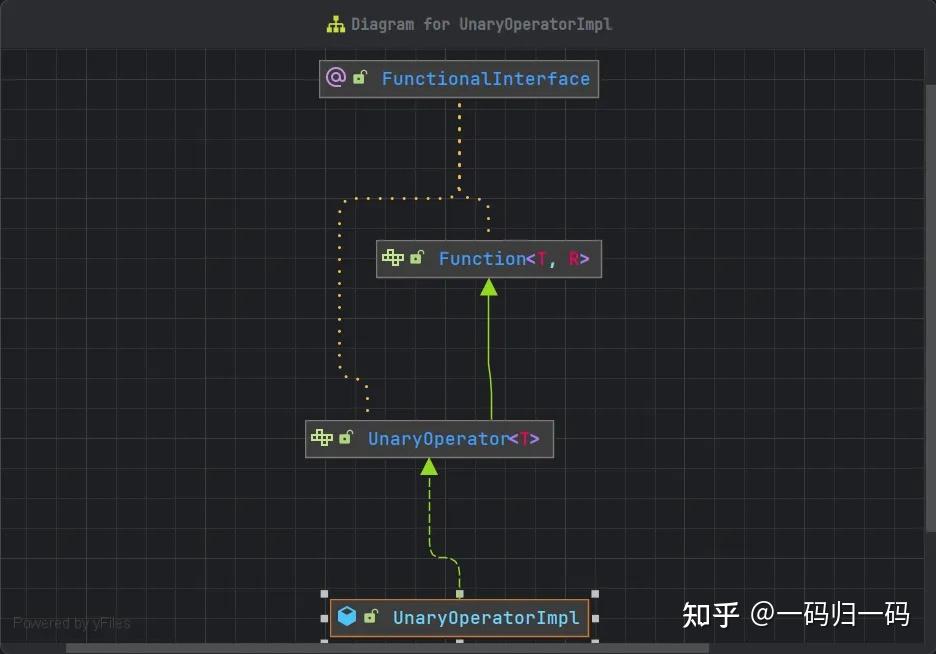Click the Powered by yFiles link
Screen dimensions: 936x654
coord(70,623)
